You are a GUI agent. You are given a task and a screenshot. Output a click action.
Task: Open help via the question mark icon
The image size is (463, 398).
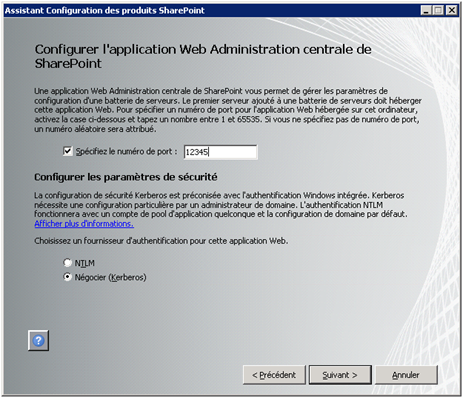[38, 340]
